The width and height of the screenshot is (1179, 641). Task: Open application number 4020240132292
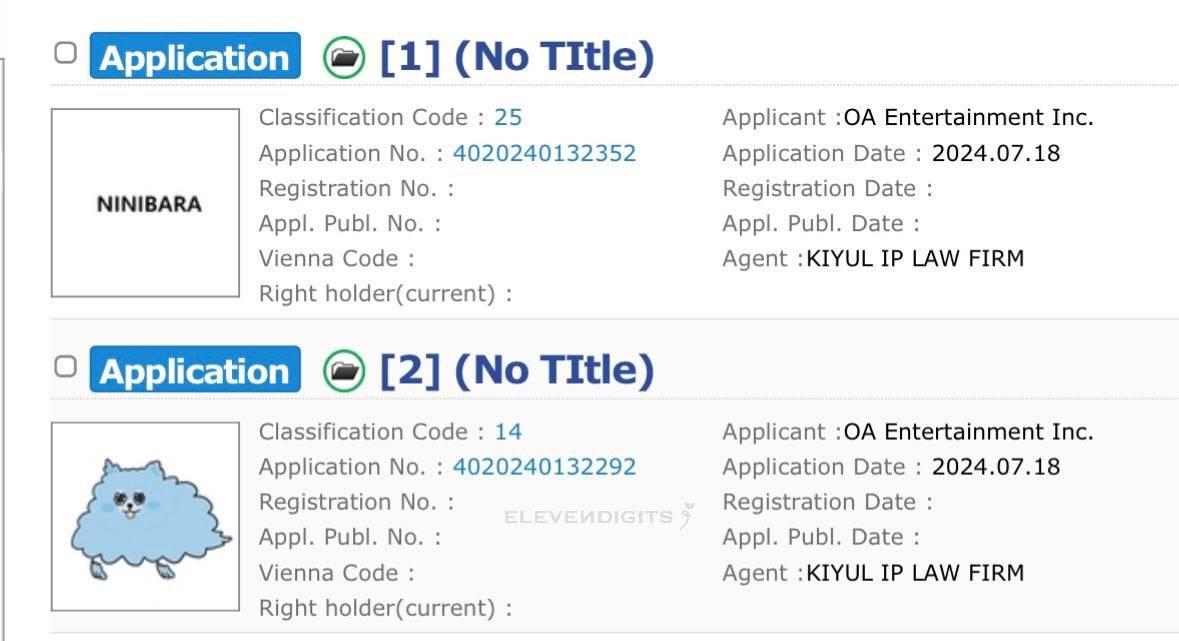click(x=544, y=467)
